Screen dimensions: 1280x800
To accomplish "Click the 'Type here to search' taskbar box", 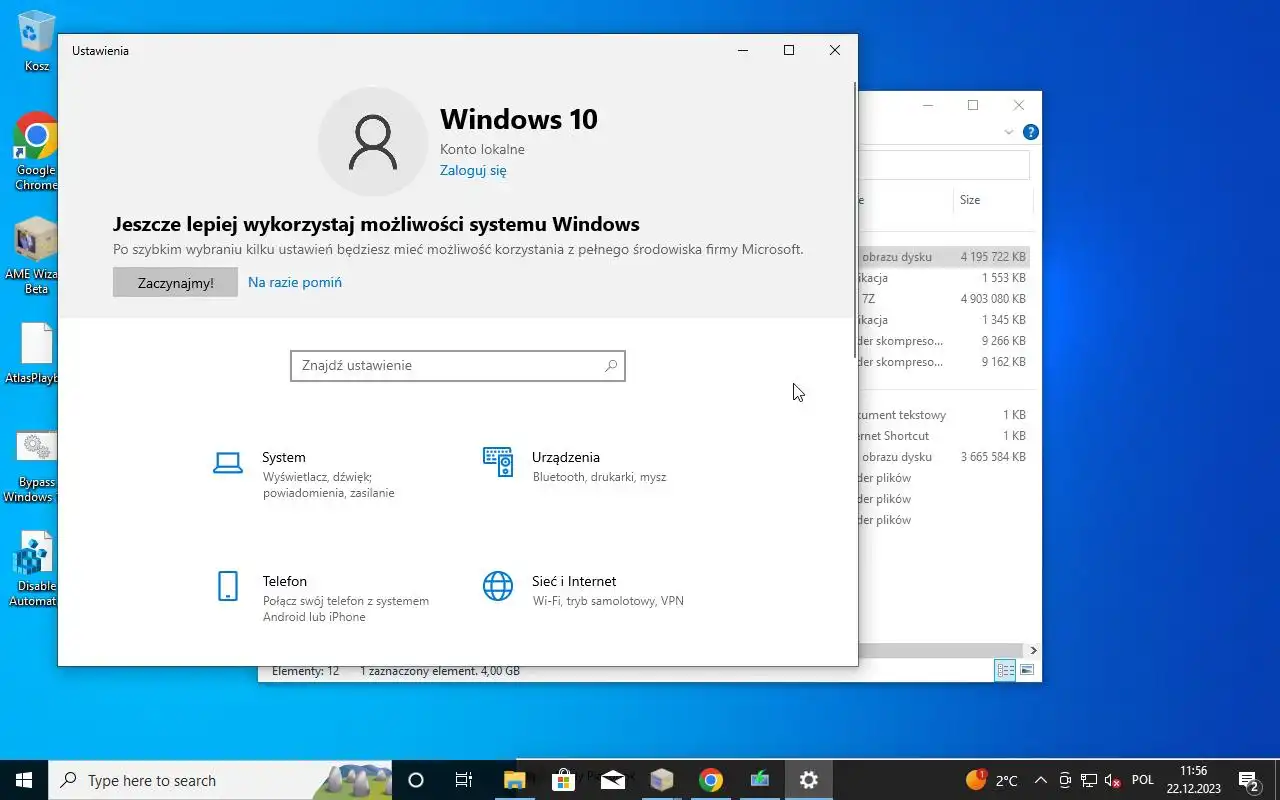I will 220,780.
